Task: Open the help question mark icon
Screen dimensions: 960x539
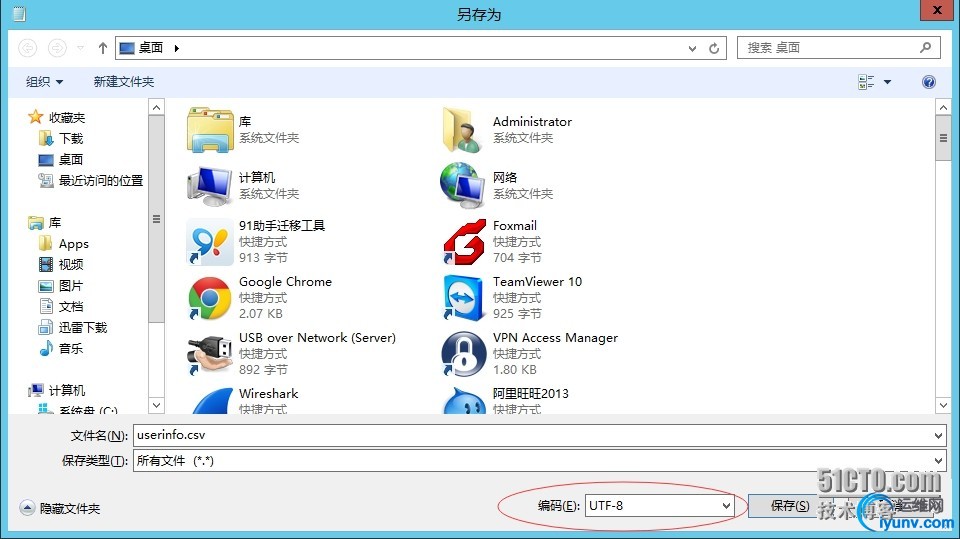Action: point(929,82)
